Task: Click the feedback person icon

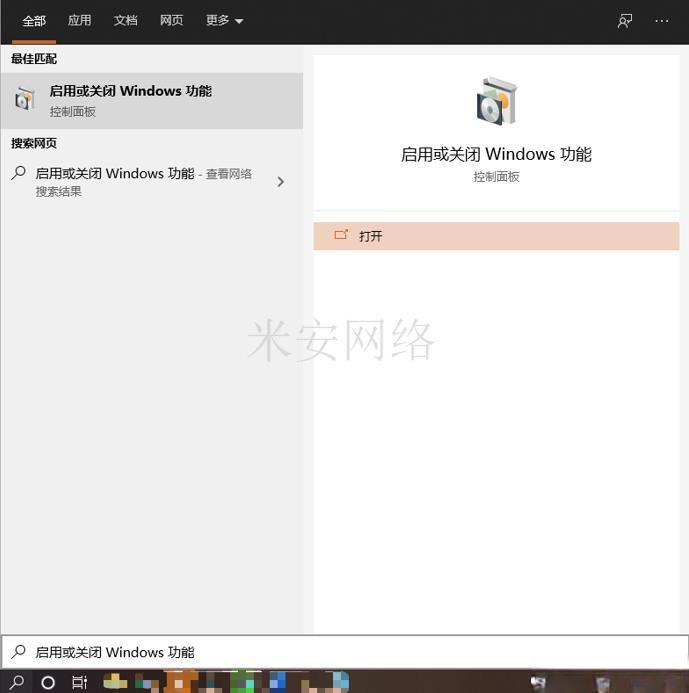Action: (x=624, y=21)
